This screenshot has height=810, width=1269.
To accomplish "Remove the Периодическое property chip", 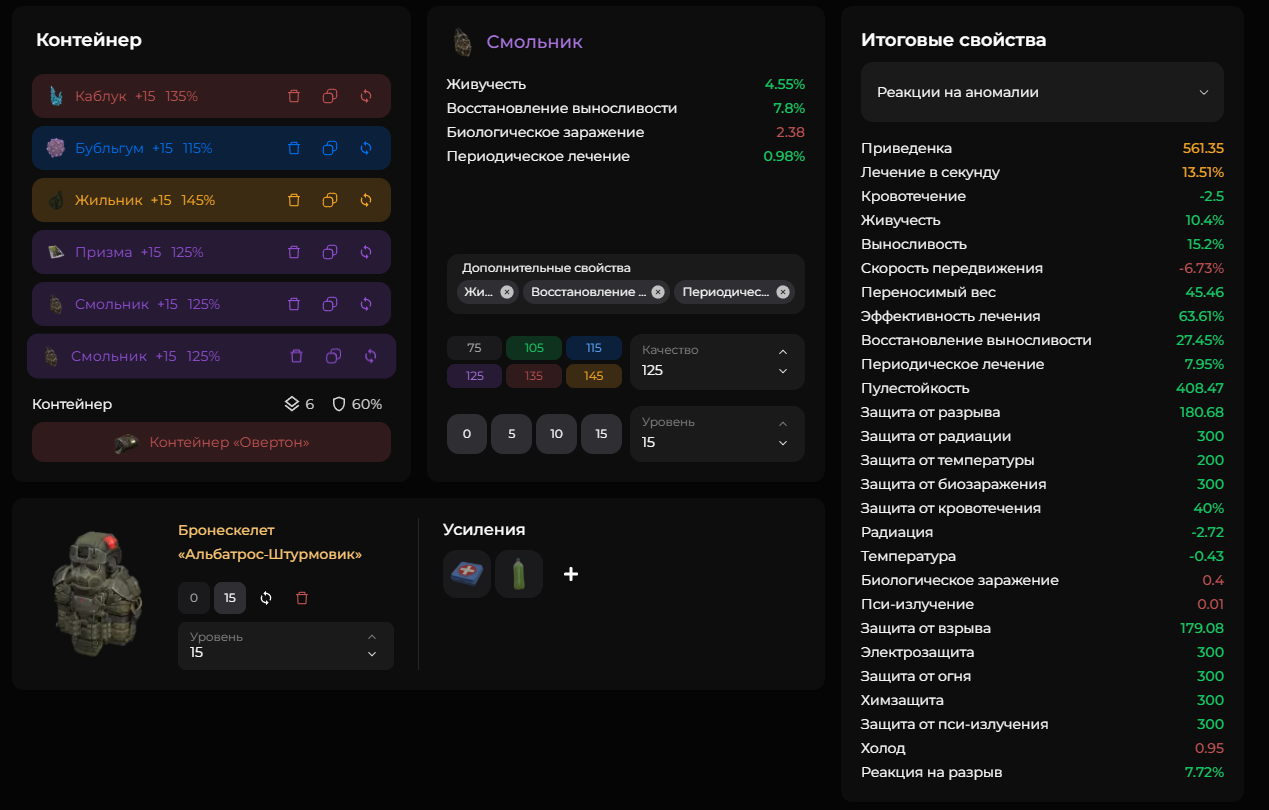I will click(x=783, y=292).
